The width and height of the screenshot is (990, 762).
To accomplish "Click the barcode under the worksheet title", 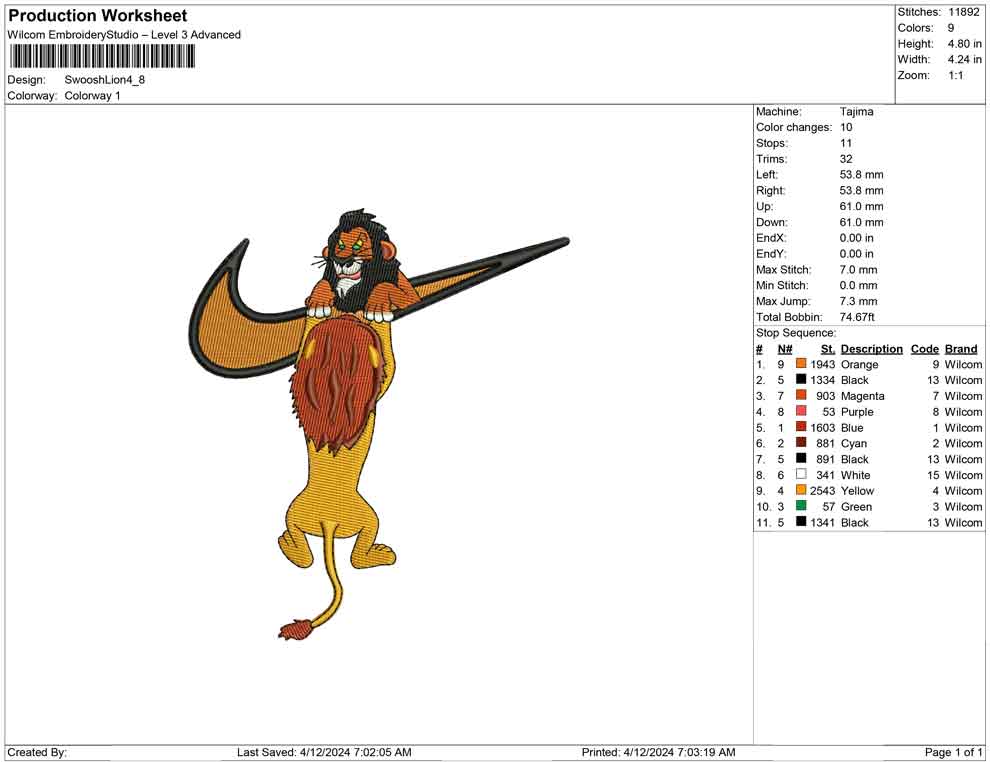I will [102, 57].
